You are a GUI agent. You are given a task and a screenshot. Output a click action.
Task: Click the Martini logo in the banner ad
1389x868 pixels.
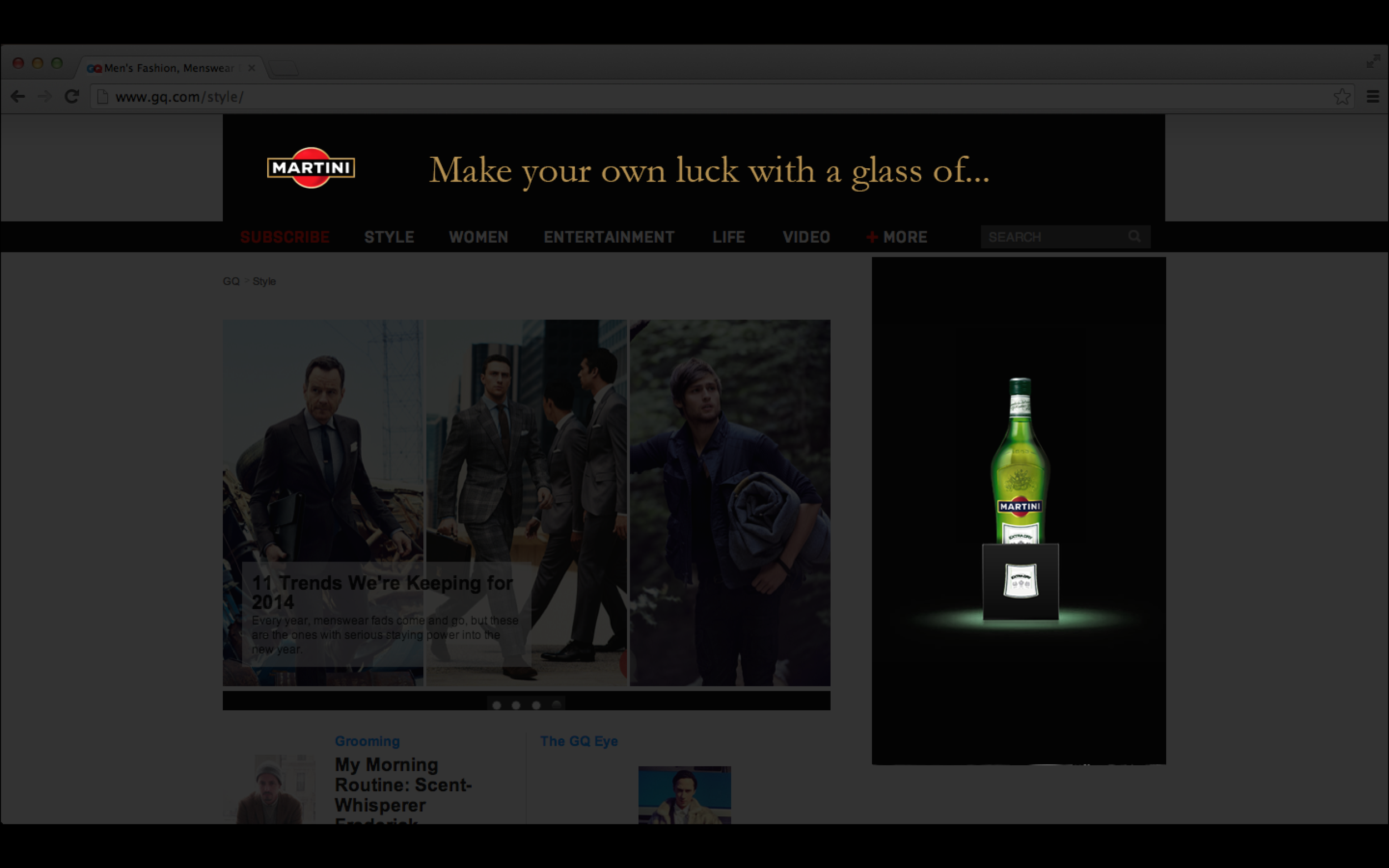(x=311, y=168)
